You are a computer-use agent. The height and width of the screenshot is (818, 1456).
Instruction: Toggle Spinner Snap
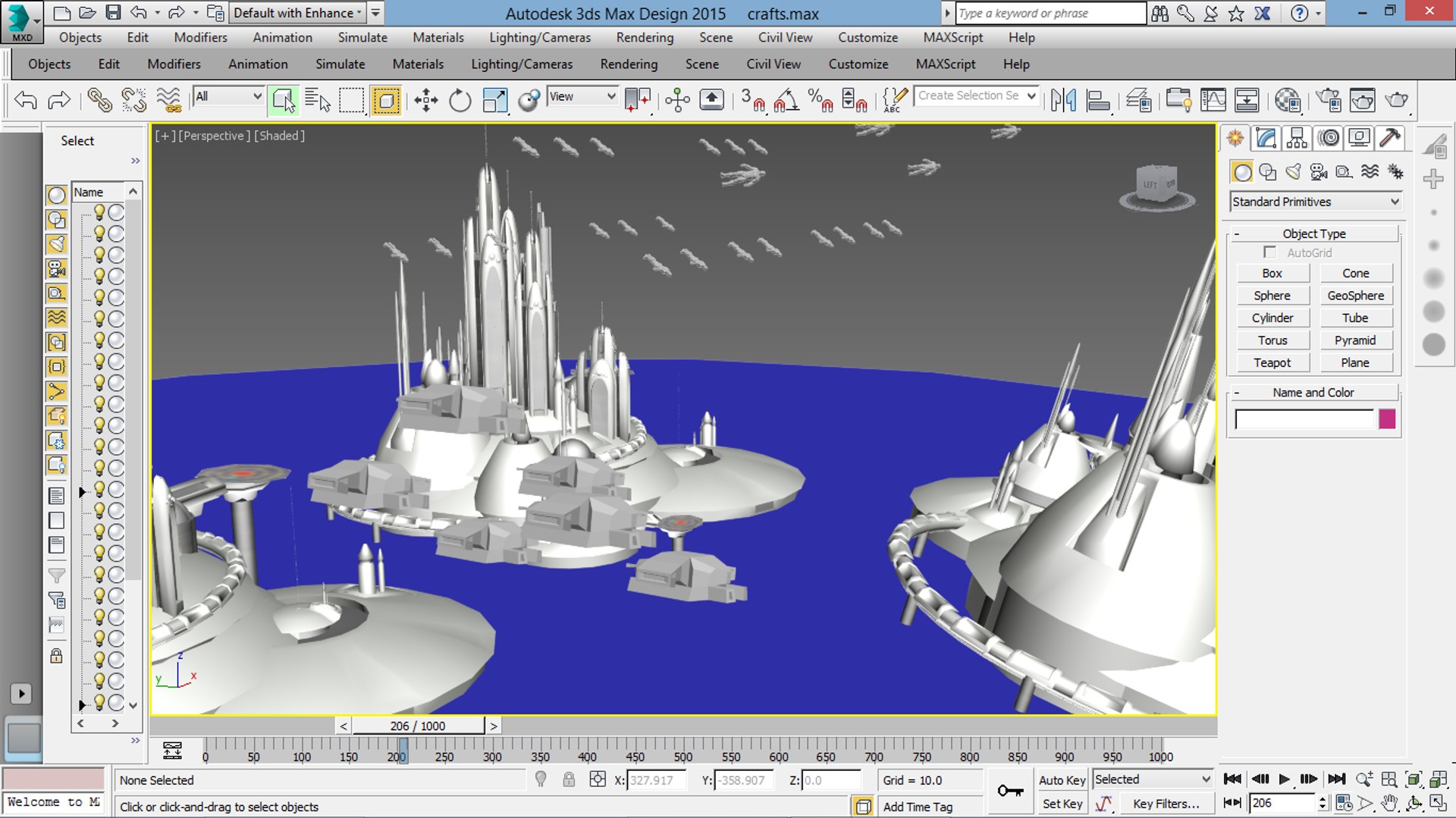pyautogui.click(x=855, y=100)
